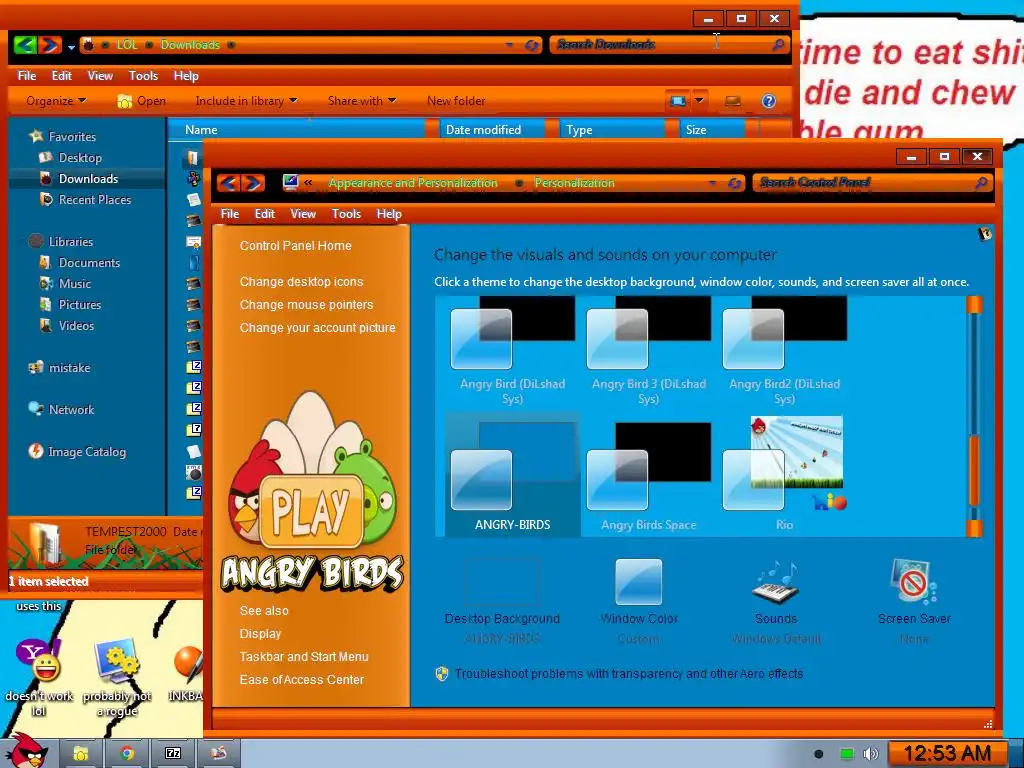Open the Edit menu in Personalization window
This screenshot has width=1024, height=768.
click(x=264, y=214)
